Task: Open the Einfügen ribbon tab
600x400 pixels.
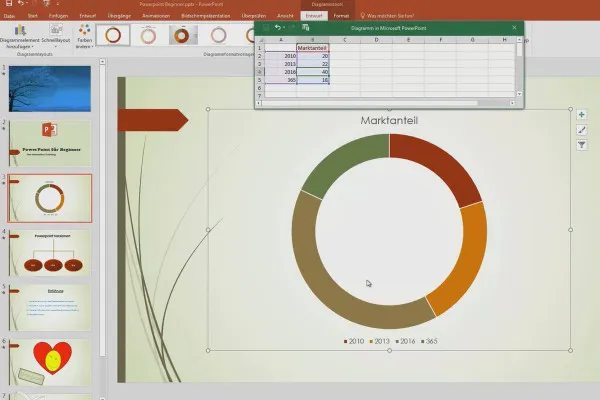Action: point(59,16)
